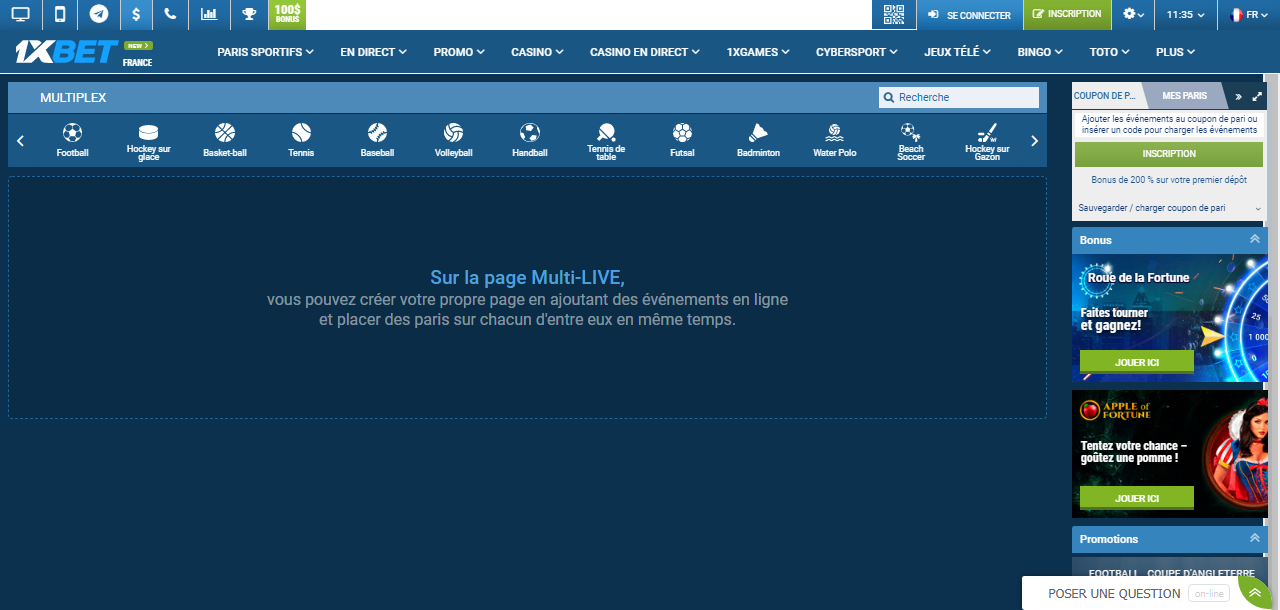Viewport: 1280px width, 610px height.
Task: Open the Poser une question chat
Action: (x=1114, y=593)
